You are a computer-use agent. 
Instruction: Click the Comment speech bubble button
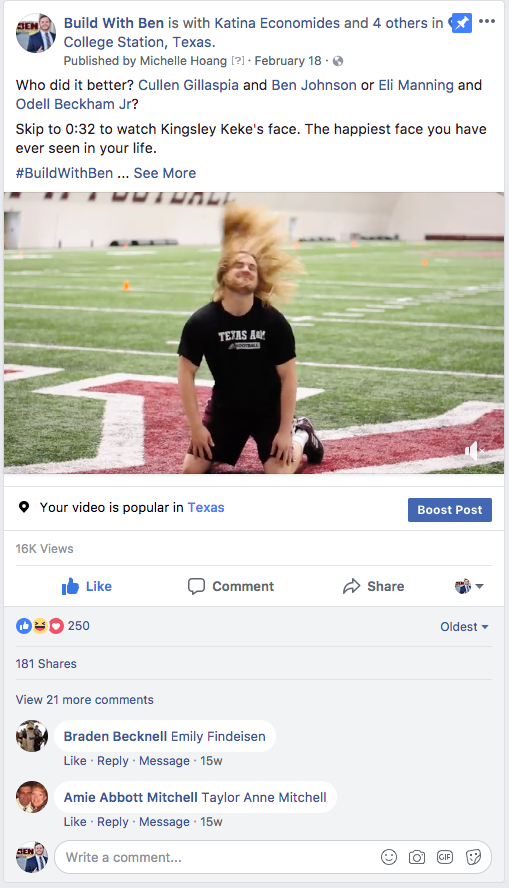click(231, 586)
